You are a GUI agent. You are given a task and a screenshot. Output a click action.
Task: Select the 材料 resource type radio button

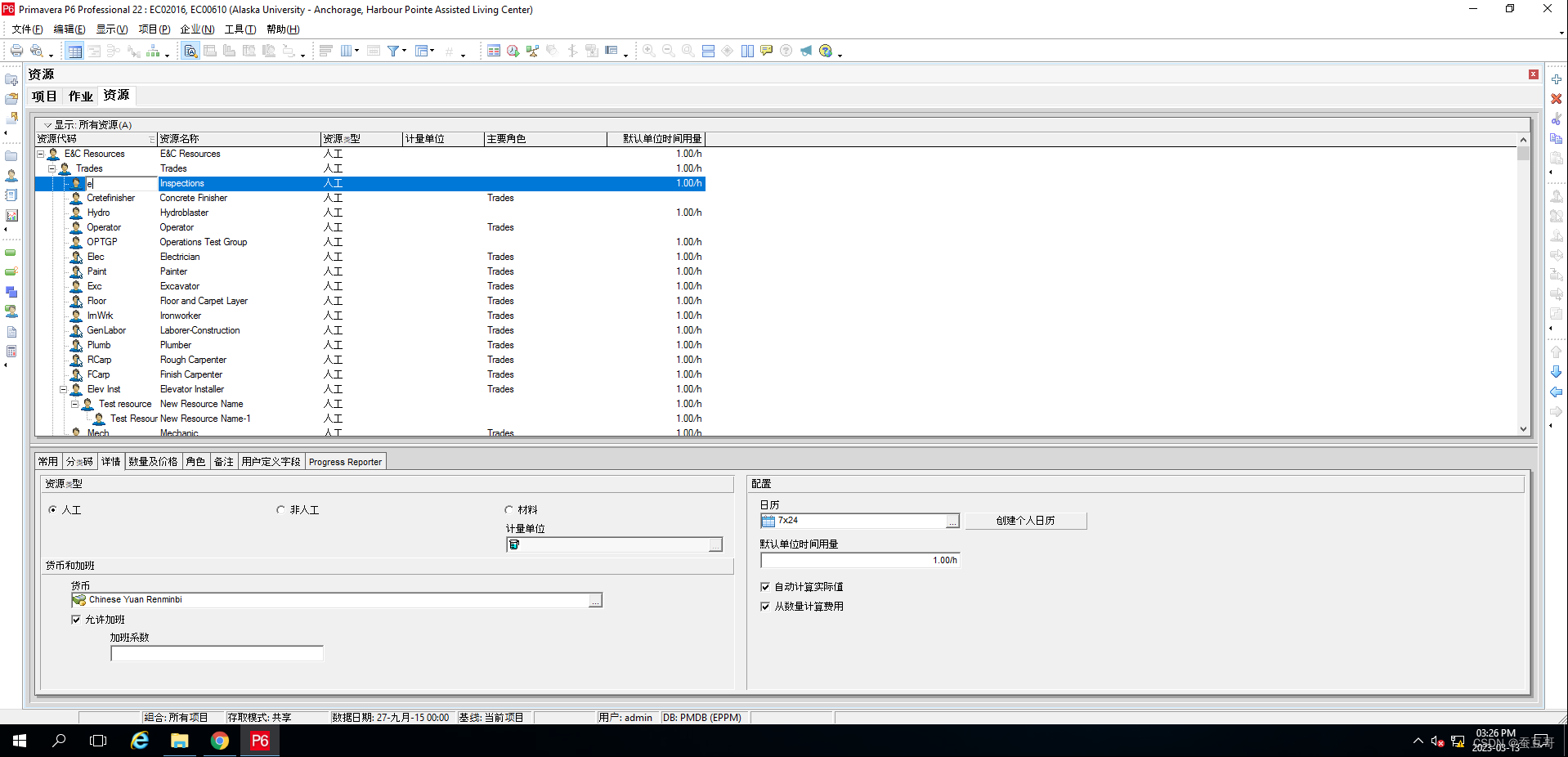(x=508, y=510)
